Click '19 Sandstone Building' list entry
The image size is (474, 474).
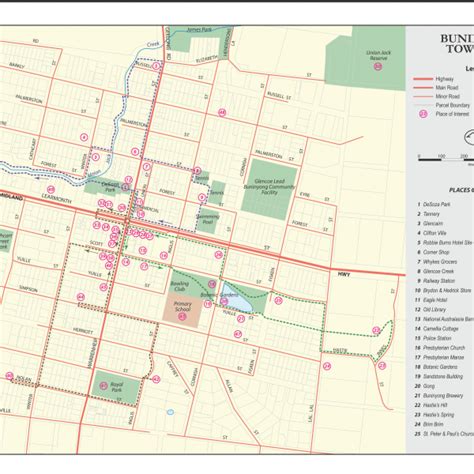point(439,377)
